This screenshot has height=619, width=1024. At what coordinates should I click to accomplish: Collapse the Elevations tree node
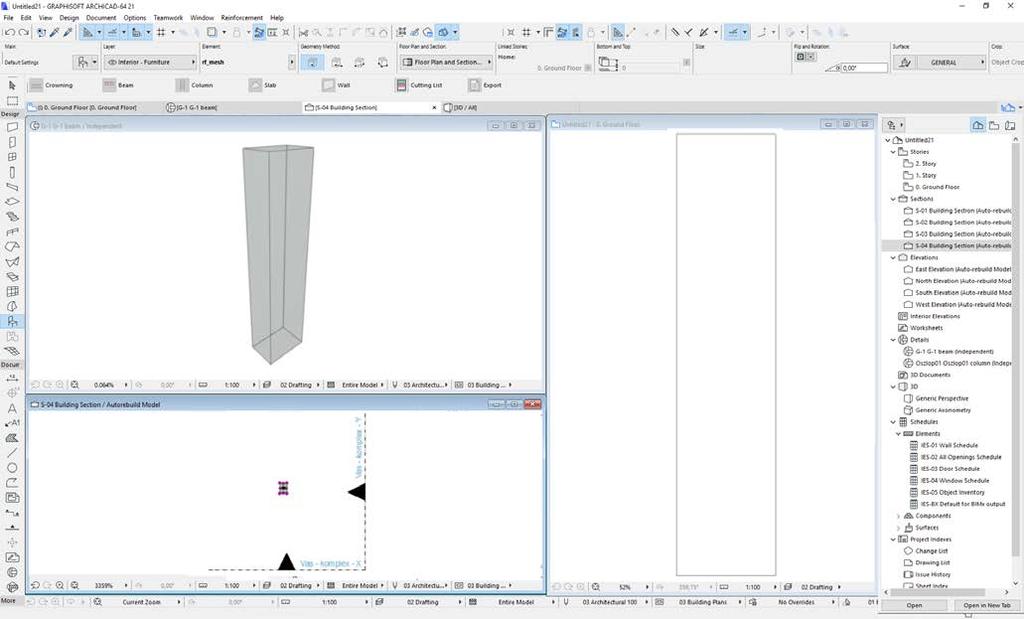pyautogui.click(x=893, y=257)
